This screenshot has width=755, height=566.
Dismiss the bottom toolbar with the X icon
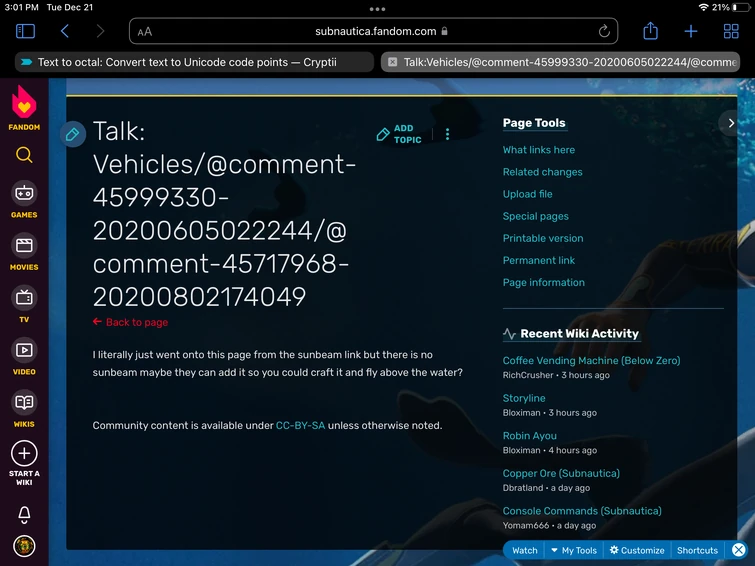738,550
